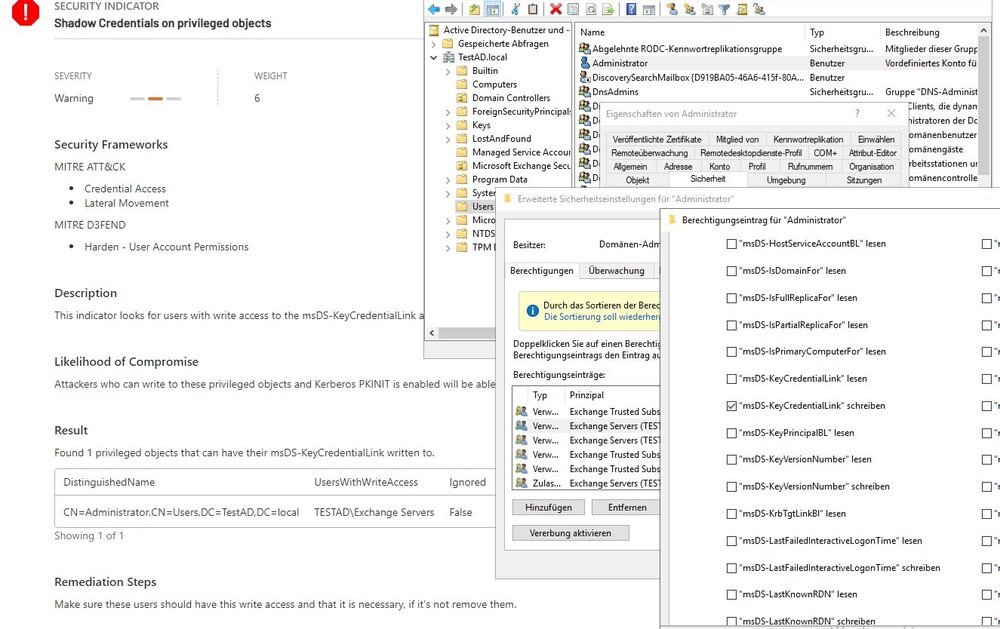The height and width of the screenshot is (629, 1000).
Task: Click the filter funnel toolbar icon
Action: coord(724,9)
